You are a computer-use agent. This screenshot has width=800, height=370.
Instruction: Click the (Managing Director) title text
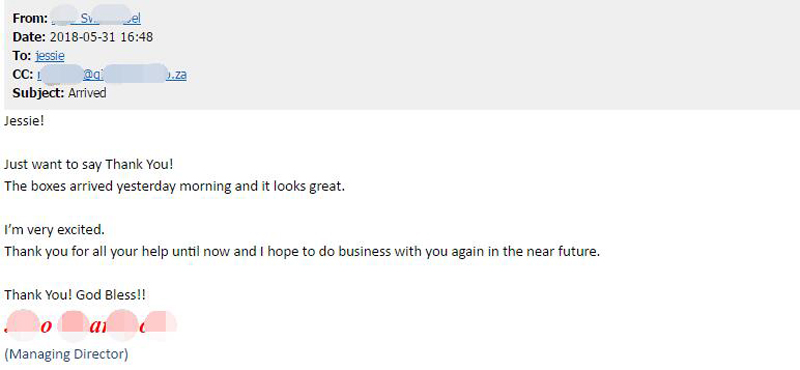coord(66,354)
